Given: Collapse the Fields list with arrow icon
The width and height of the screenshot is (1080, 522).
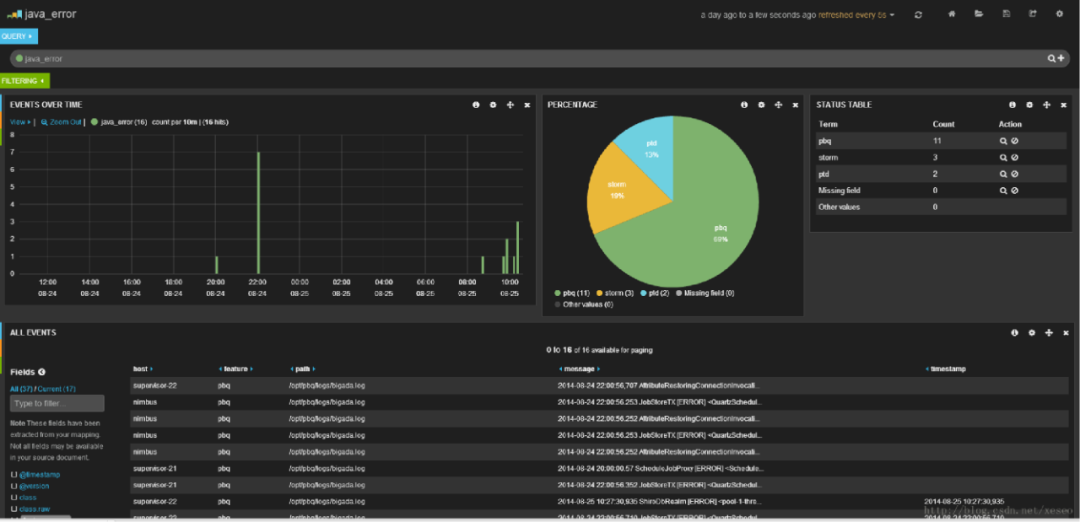Looking at the screenshot, I should click(41, 372).
